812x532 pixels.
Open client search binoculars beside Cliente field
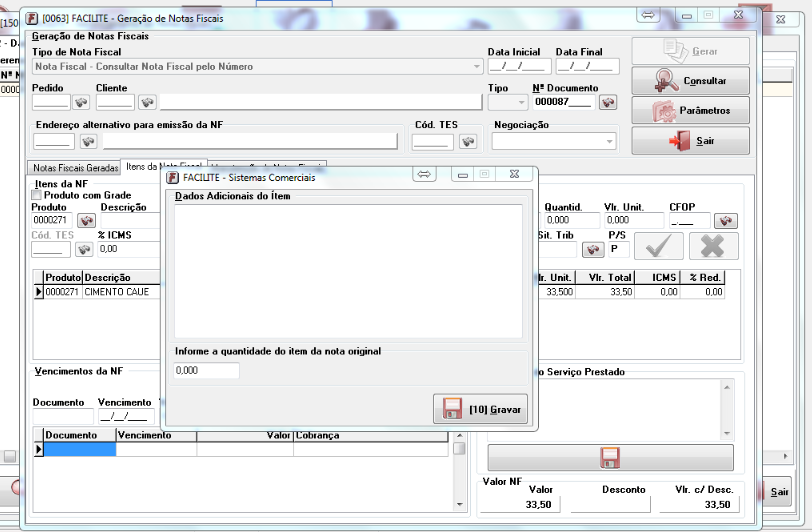pos(147,102)
